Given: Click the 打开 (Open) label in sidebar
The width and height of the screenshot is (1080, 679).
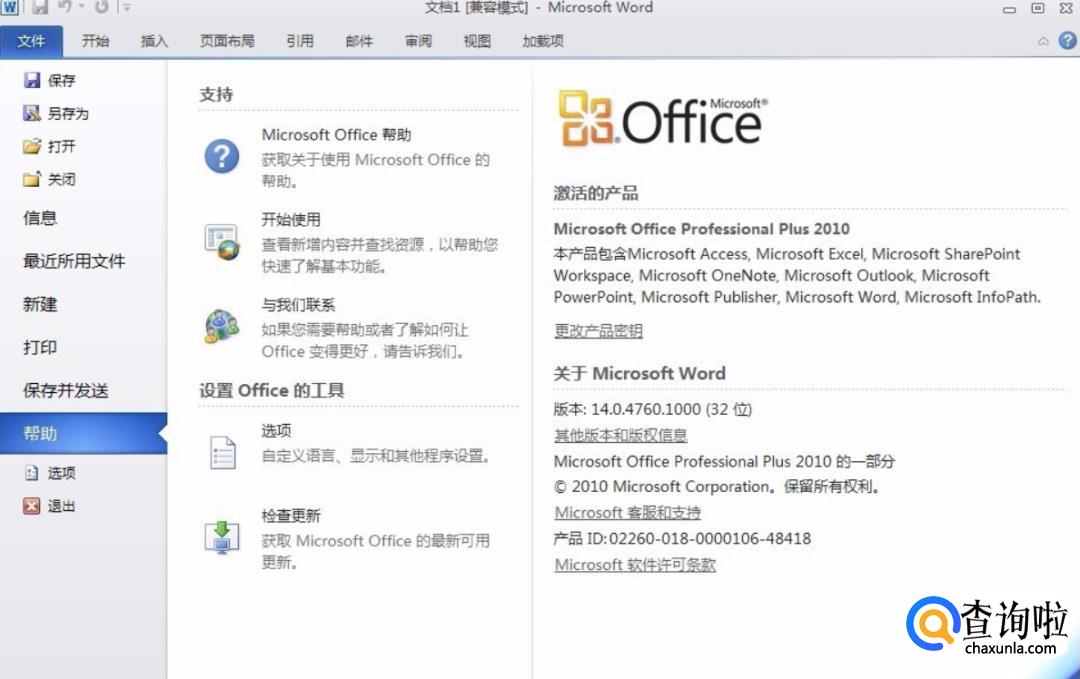Looking at the screenshot, I should [61, 147].
